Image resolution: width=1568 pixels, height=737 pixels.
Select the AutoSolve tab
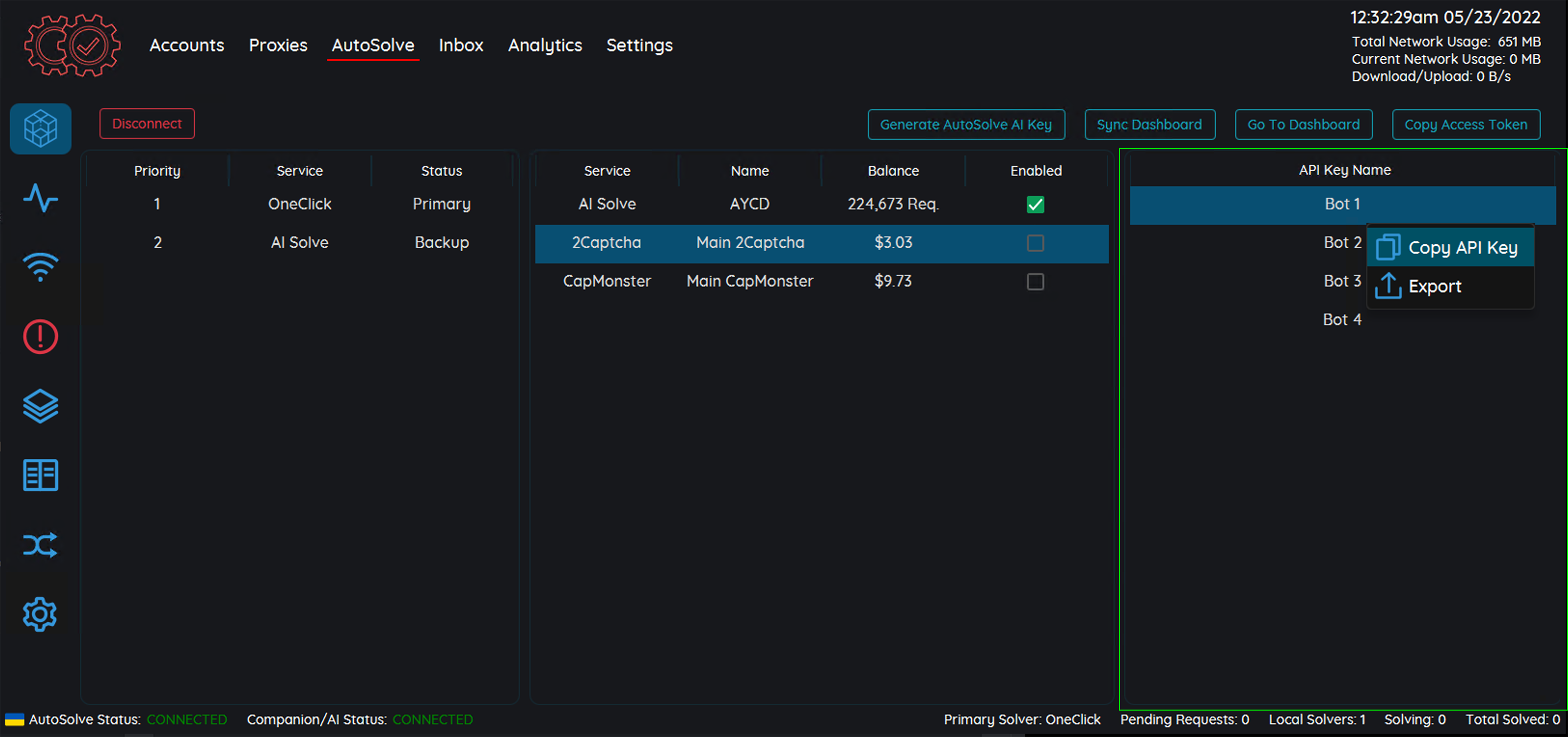(x=373, y=45)
